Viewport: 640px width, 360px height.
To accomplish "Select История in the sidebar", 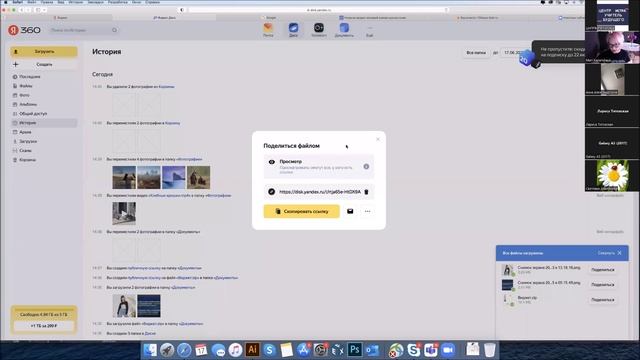I will pos(44,123).
